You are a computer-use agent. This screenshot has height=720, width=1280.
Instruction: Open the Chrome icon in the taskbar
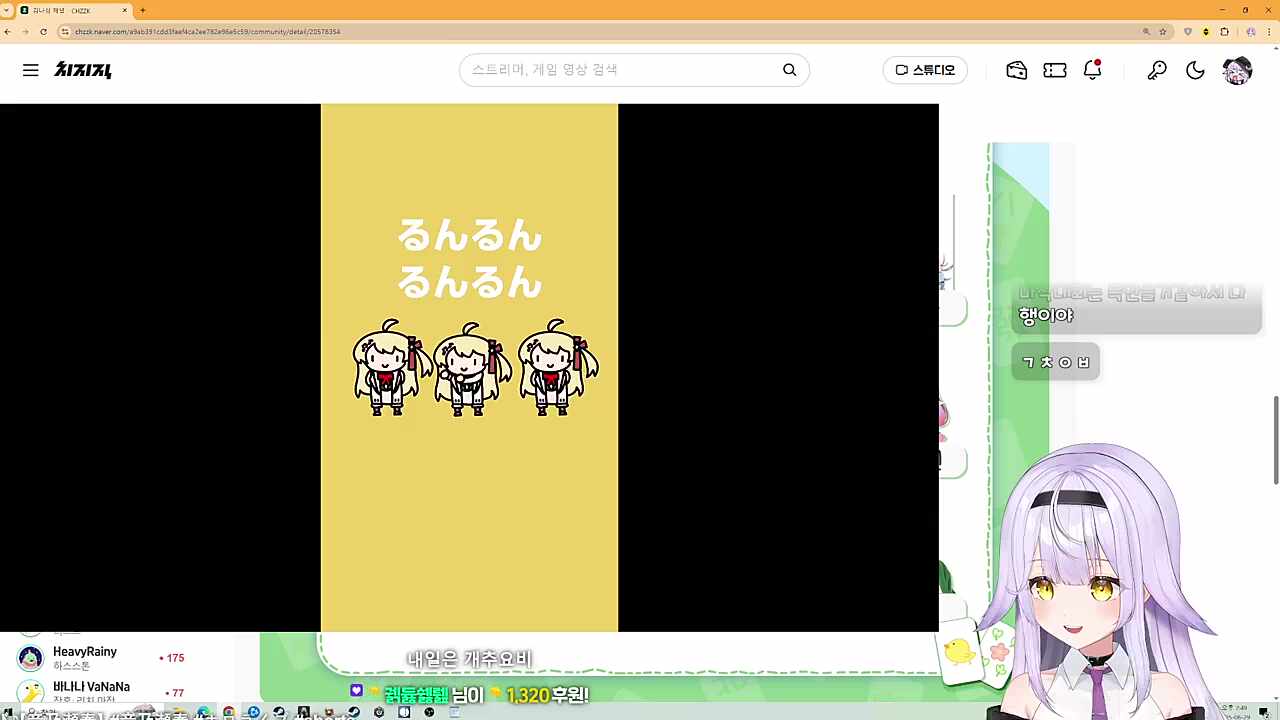(229, 712)
